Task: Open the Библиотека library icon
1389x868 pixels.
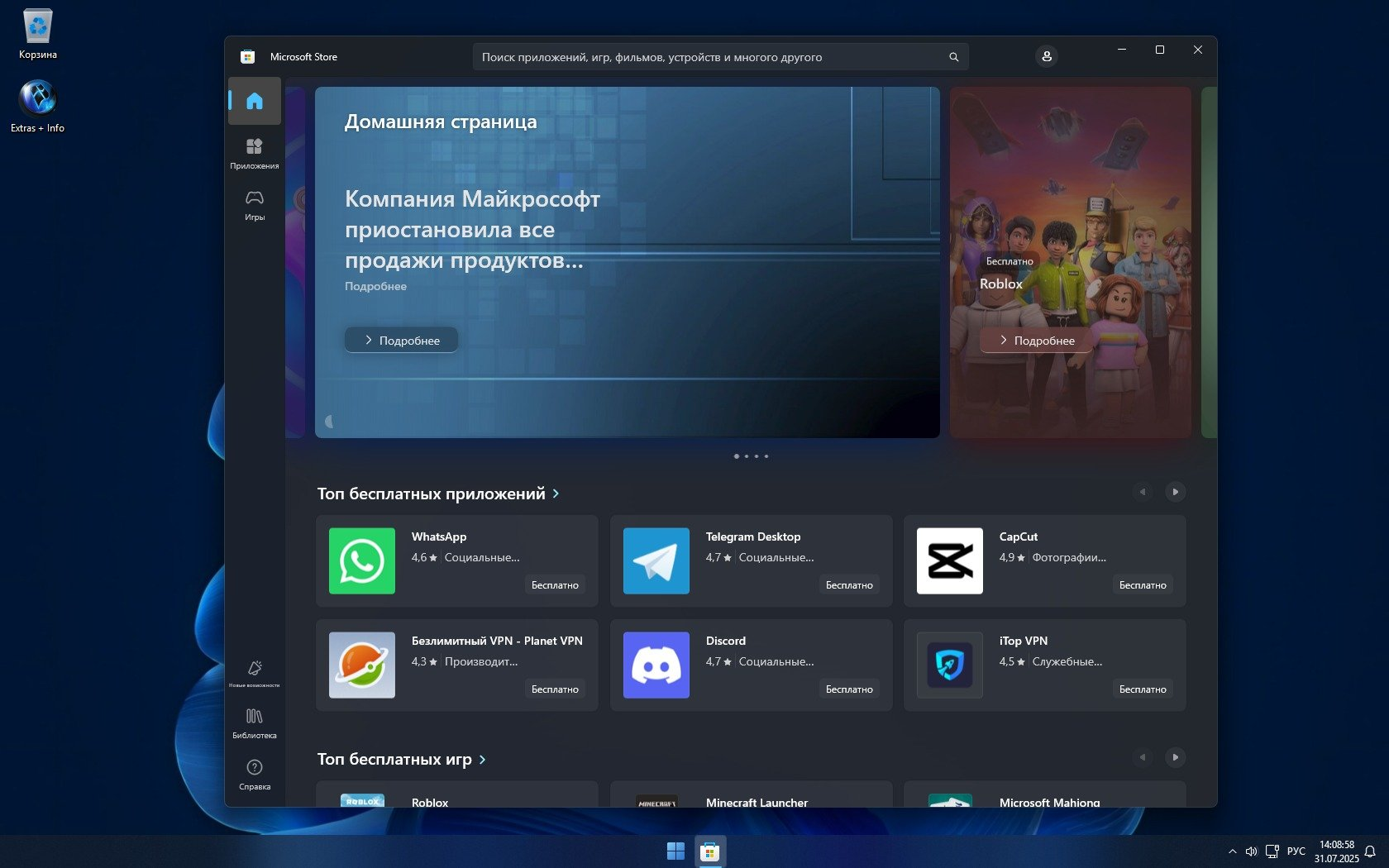Action: (254, 722)
